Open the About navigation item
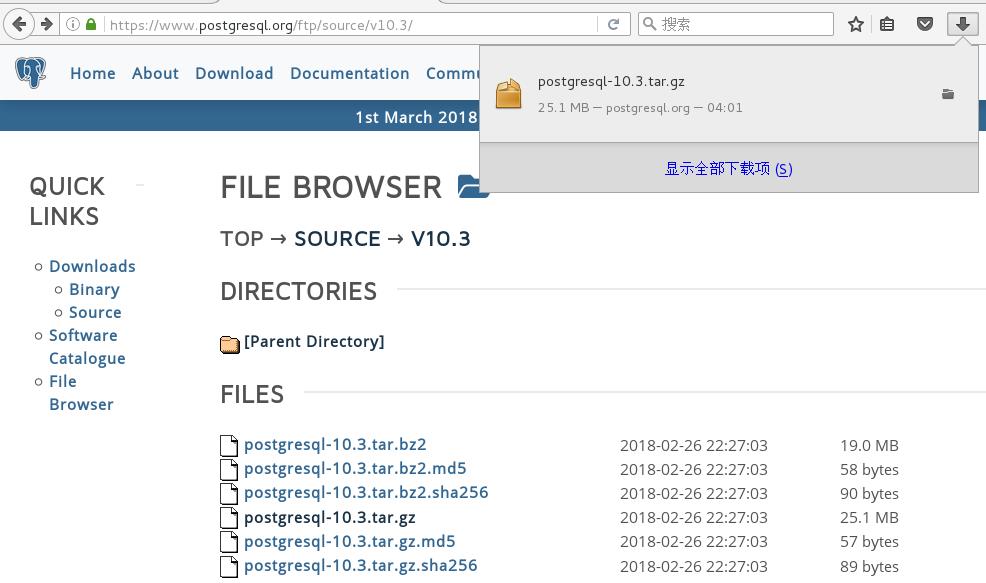The width and height of the screenshot is (986, 583). (155, 74)
